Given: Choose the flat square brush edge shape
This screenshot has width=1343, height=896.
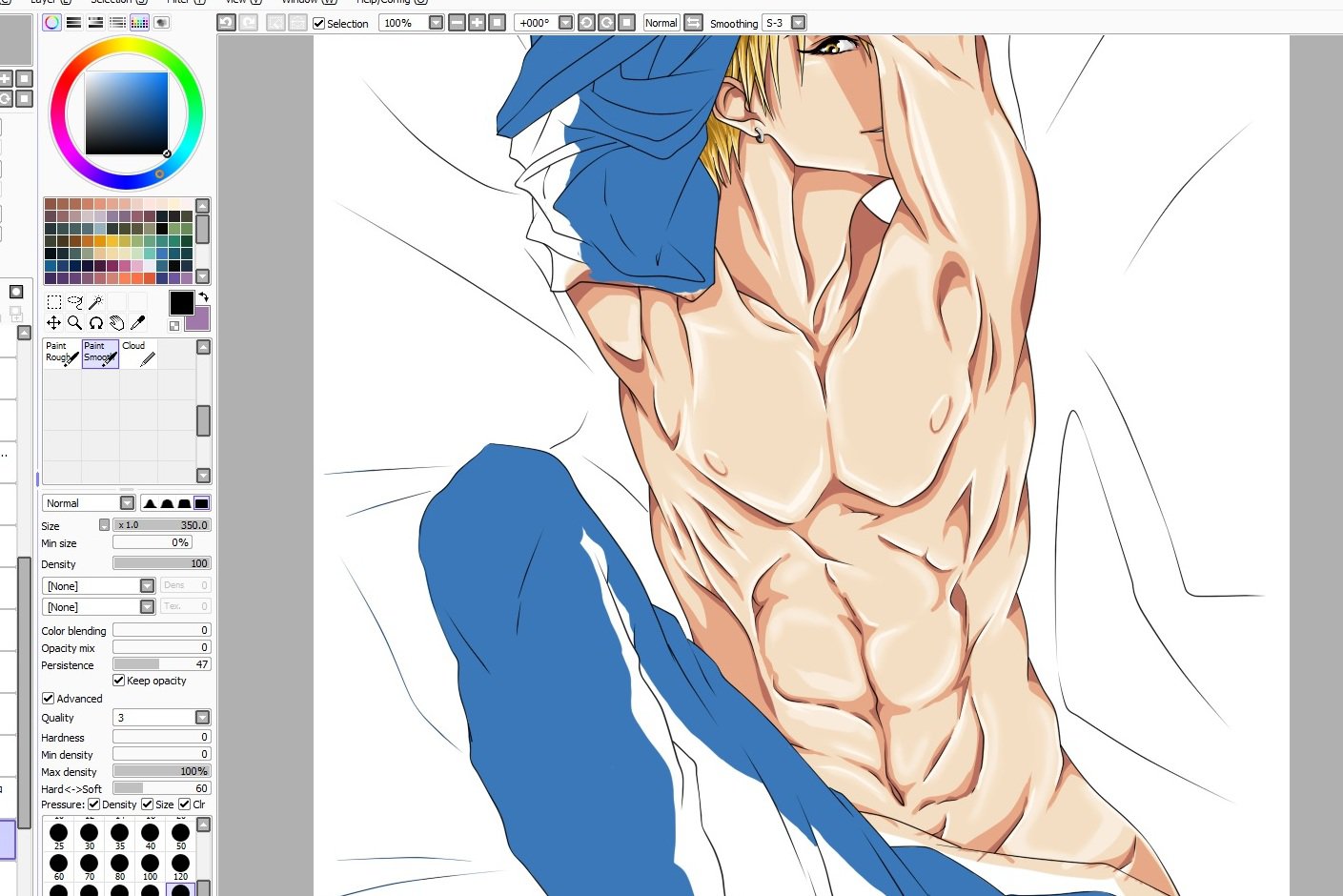Looking at the screenshot, I should (x=201, y=503).
